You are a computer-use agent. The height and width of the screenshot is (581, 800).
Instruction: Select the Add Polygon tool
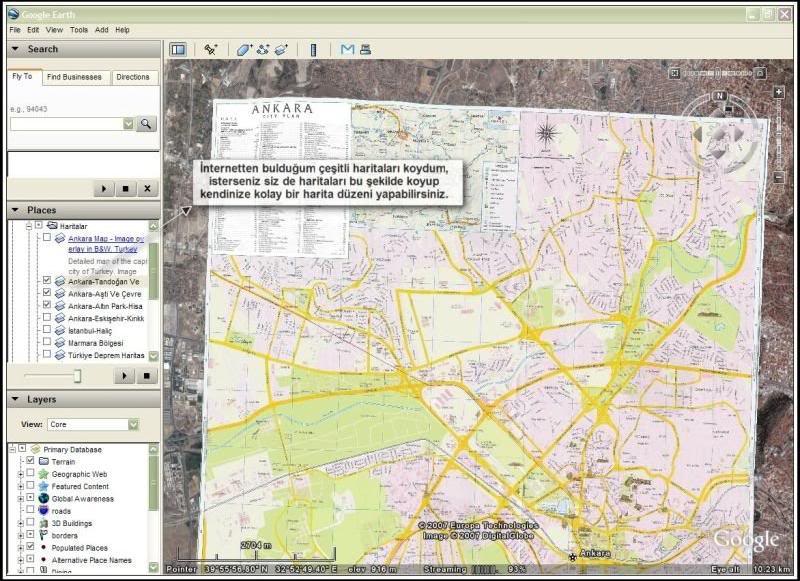(x=244, y=49)
